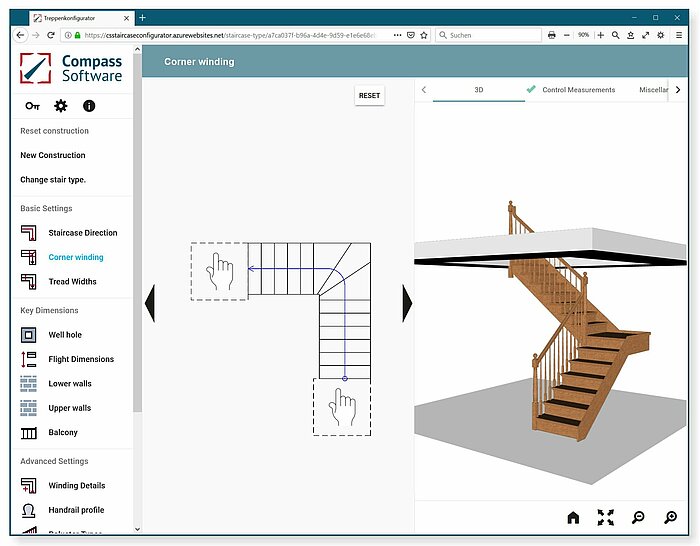Viewport: 700px width, 546px height.
Task: Close the Treppenkonfigurator tab
Action: pos(126,18)
